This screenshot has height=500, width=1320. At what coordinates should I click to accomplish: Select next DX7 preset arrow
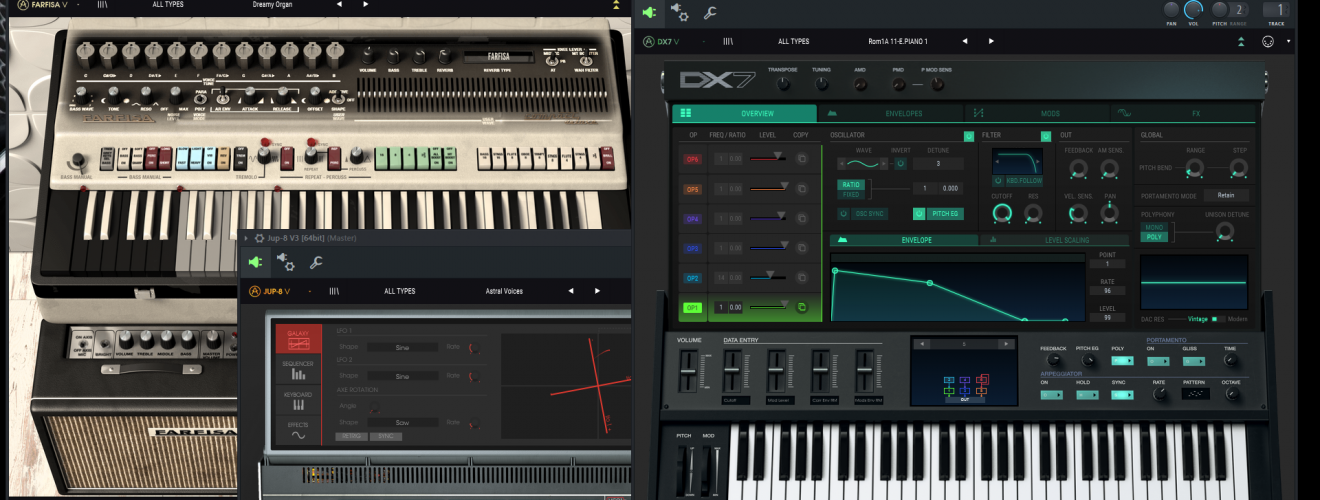point(991,41)
